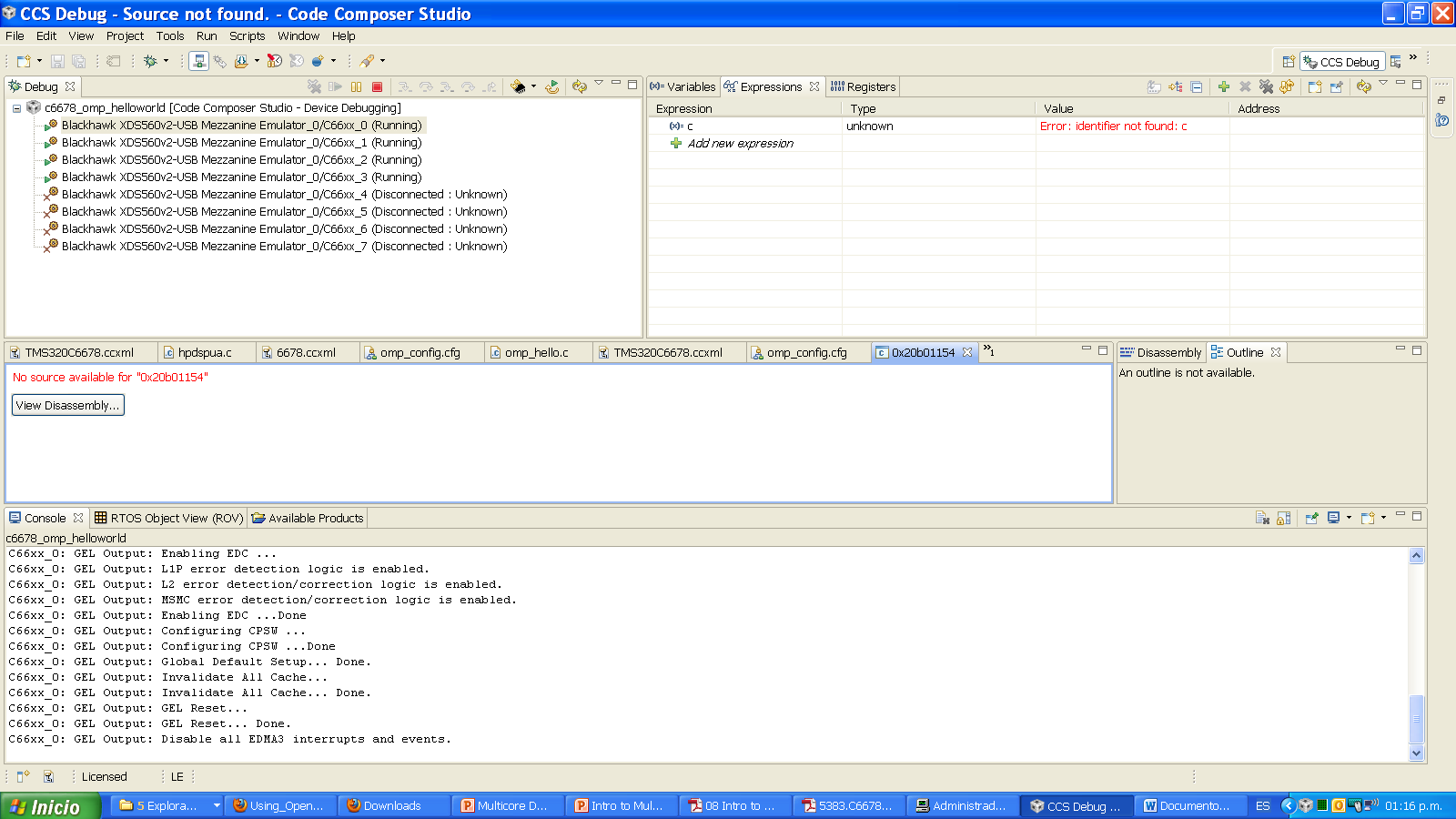1456x819 pixels.
Task: Open the Scripts menu
Action: click(247, 36)
